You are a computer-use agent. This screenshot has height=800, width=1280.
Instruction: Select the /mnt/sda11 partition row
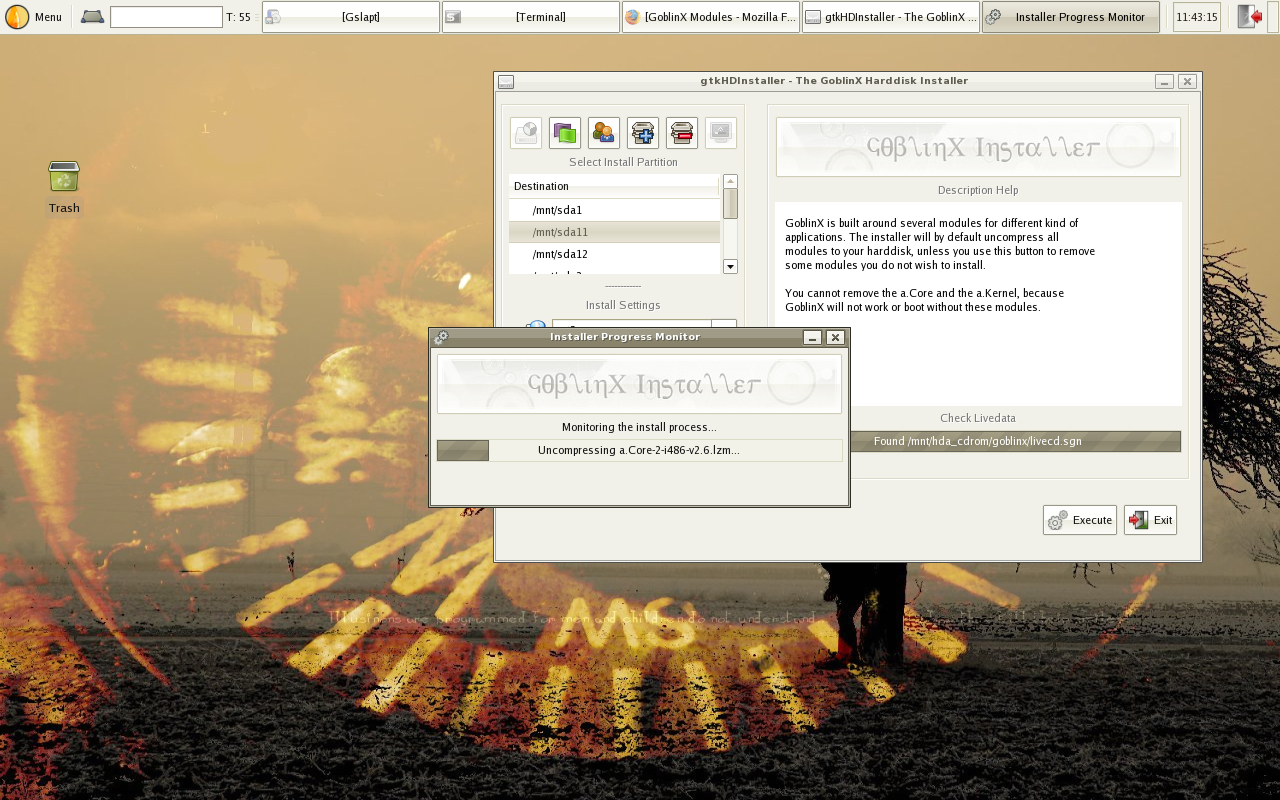[x=614, y=232]
